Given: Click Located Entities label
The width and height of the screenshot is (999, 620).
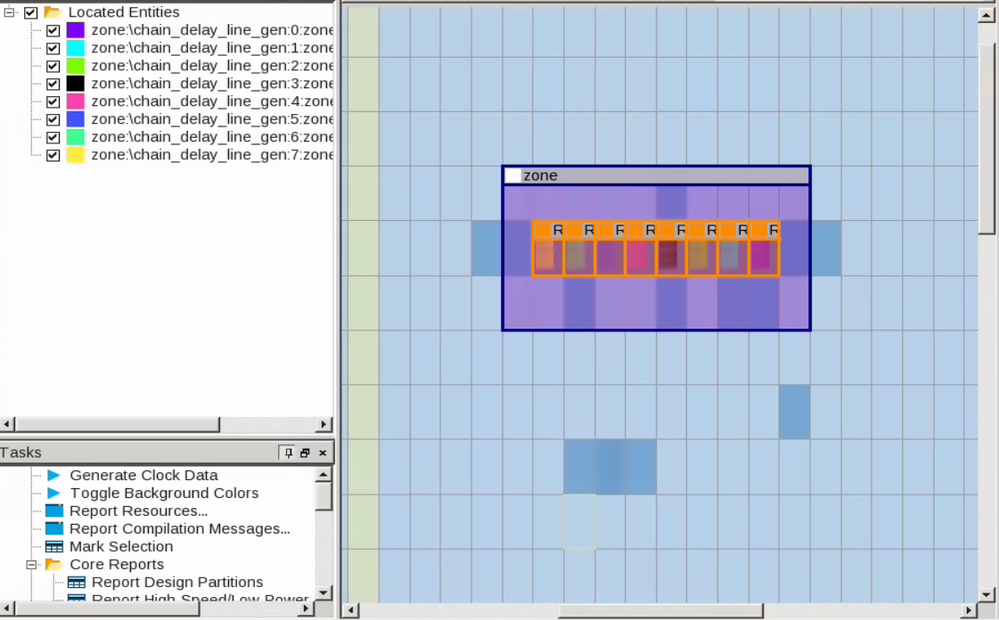Looking at the screenshot, I should point(124,12).
